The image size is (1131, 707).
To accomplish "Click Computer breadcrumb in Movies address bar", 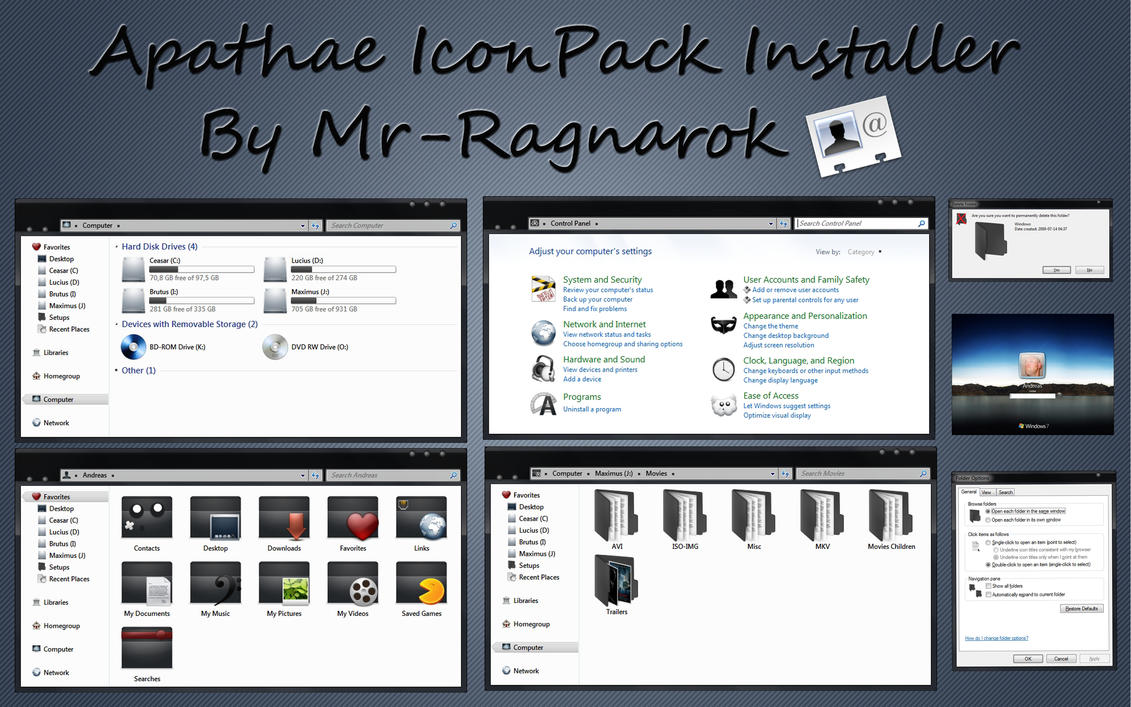I will 567,474.
